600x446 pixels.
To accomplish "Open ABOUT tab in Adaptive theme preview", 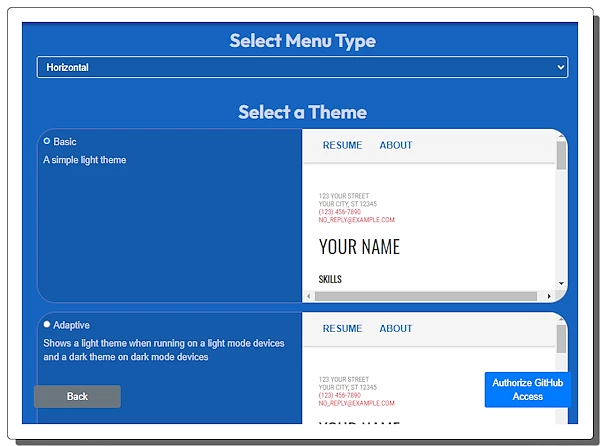I will click(x=395, y=328).
